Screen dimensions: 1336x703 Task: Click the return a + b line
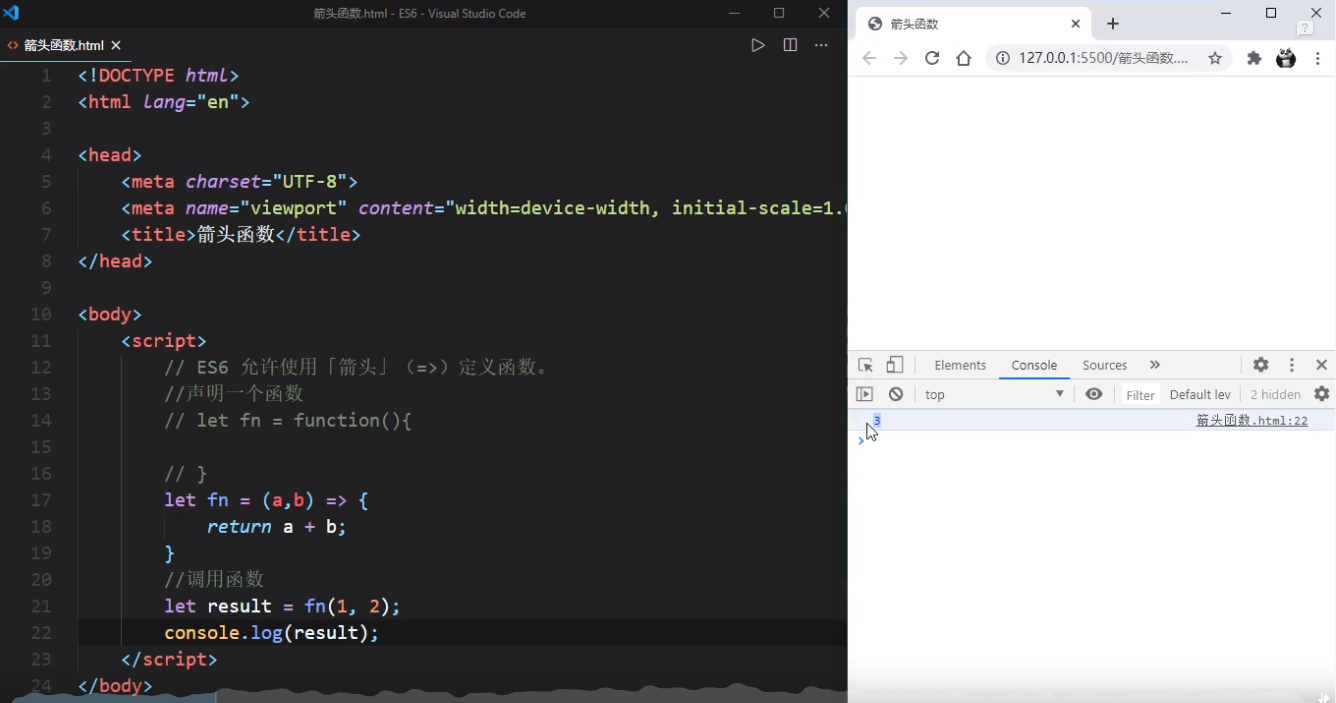[x=277, y=527]
